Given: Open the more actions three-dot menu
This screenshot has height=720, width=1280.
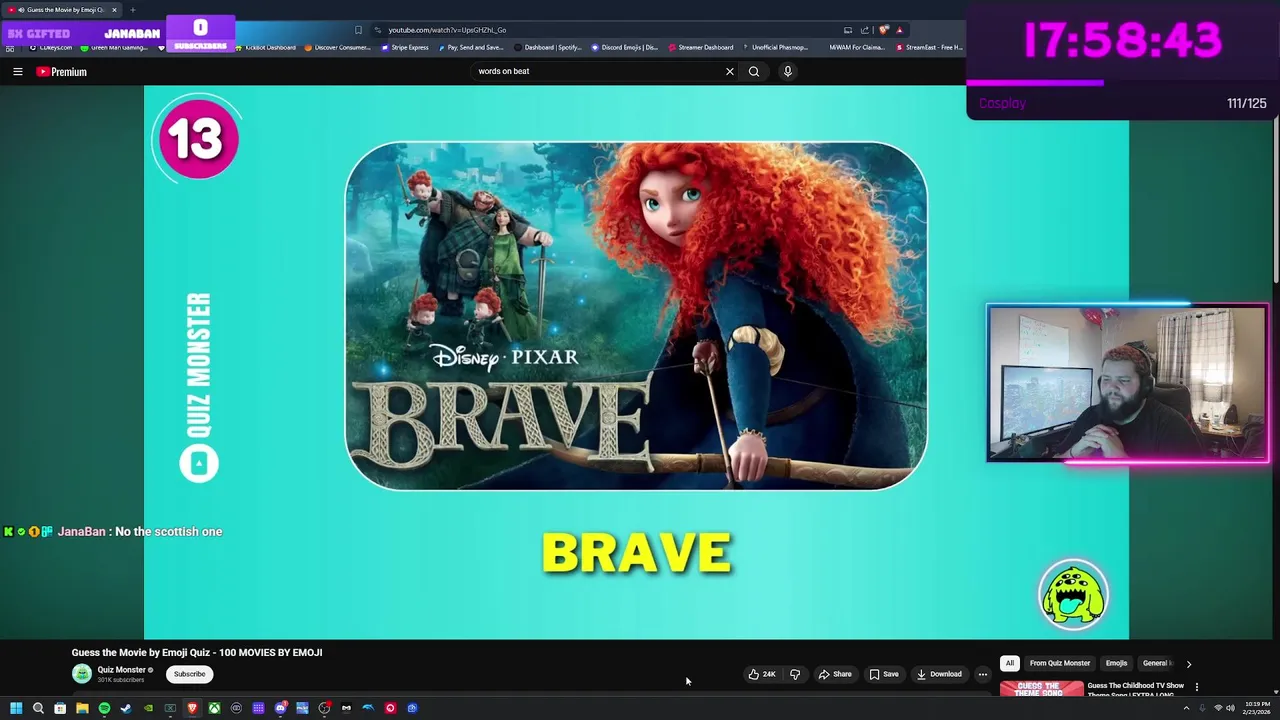Looking at the screenshot, I should [983, 674].
